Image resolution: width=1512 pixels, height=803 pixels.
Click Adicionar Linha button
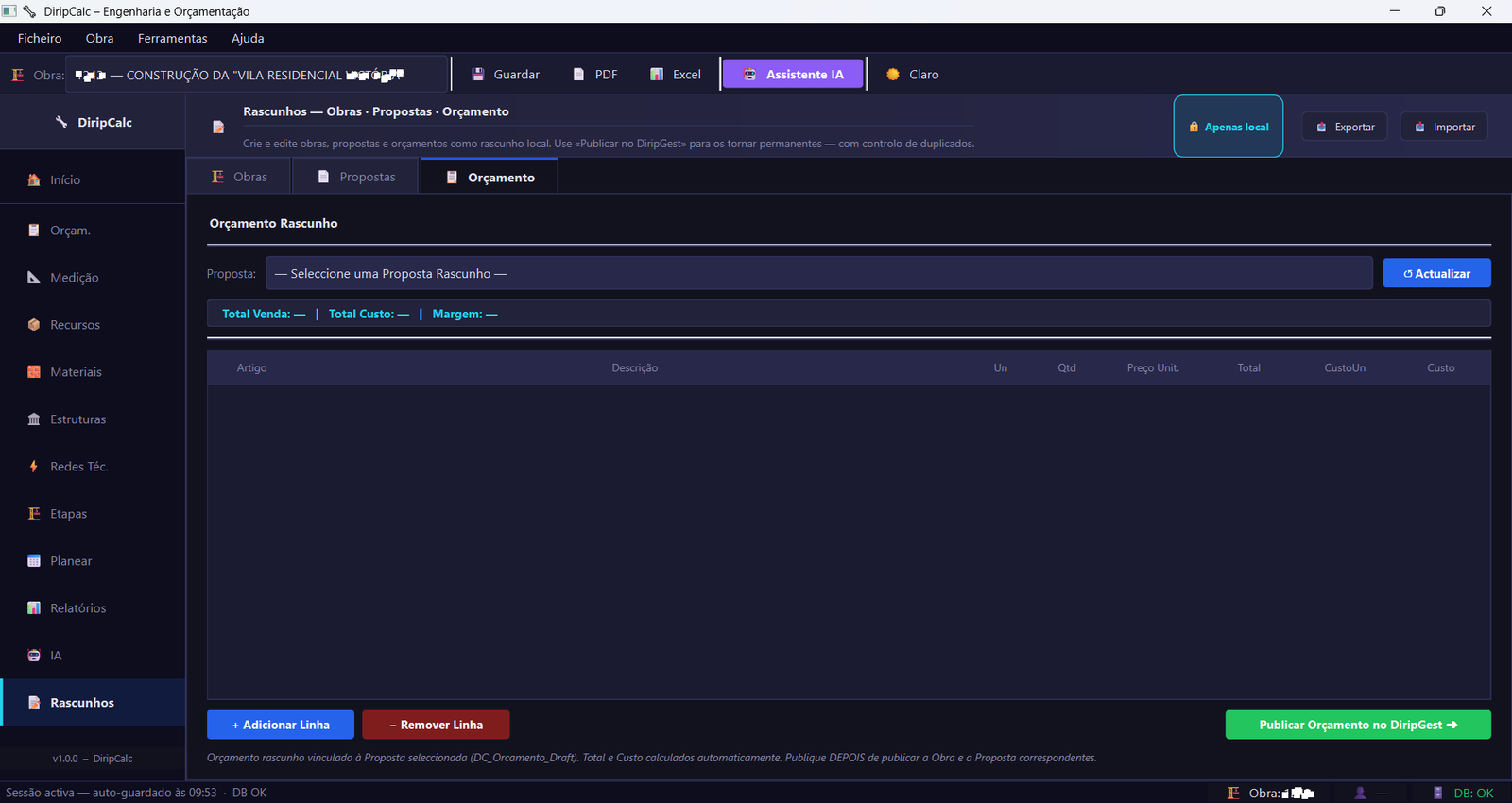click(x=281, y=725)
